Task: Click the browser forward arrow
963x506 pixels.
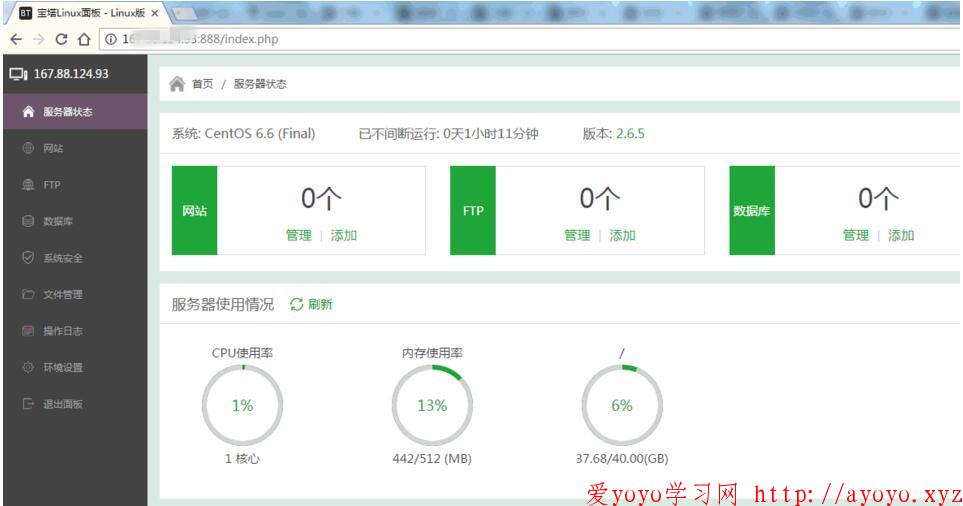Action: [39, 39]
